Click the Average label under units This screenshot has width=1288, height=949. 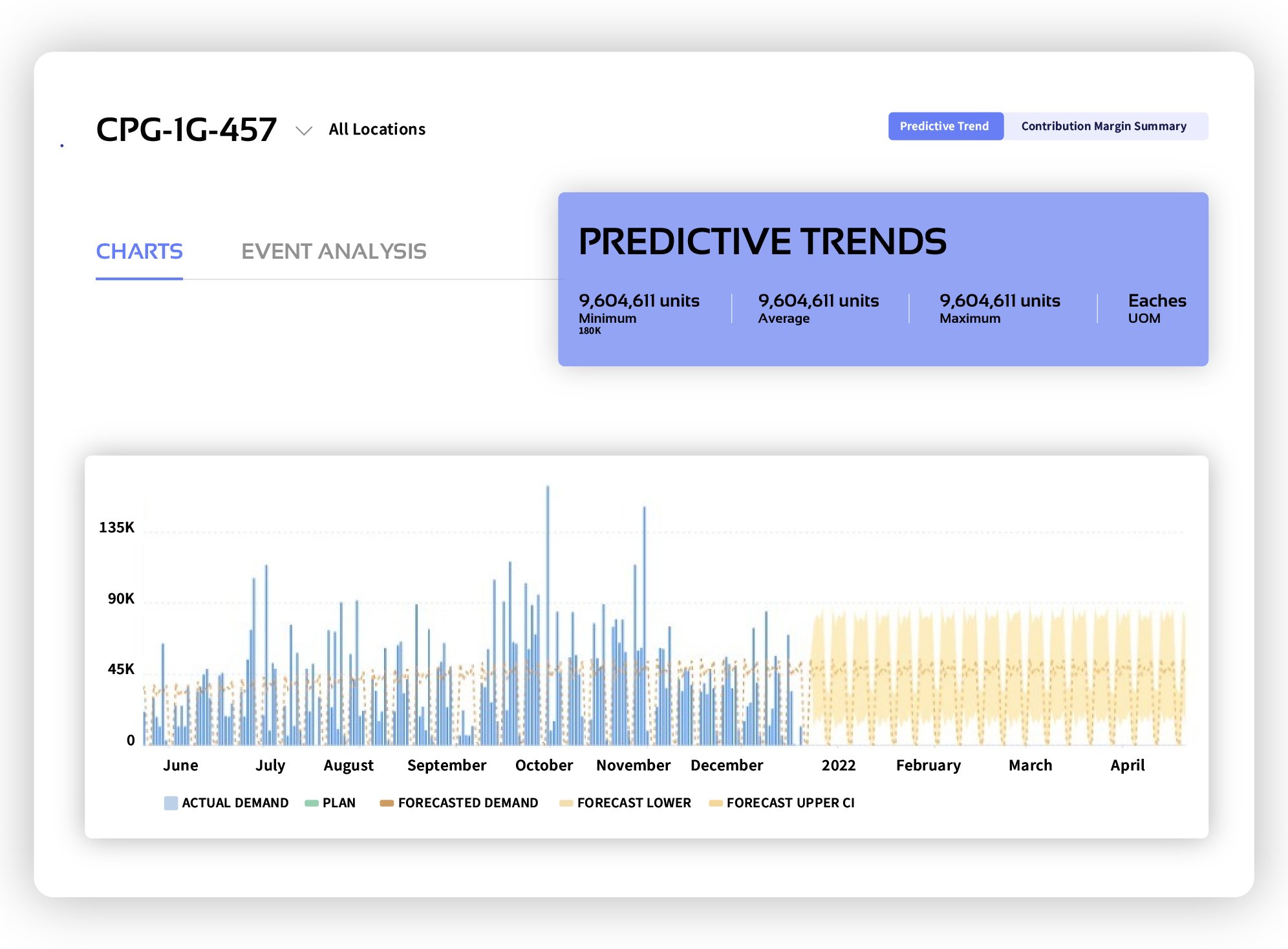[x=784, y=318]
